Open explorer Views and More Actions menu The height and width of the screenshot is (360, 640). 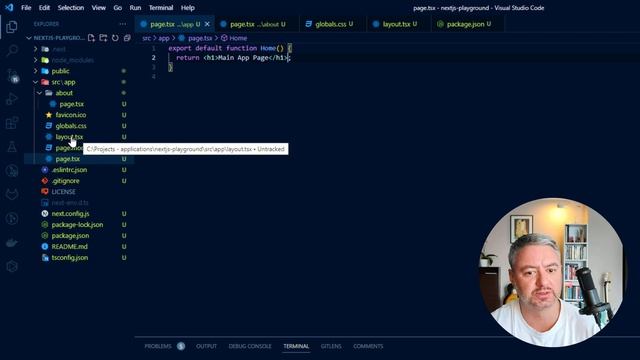coord(122,24)
